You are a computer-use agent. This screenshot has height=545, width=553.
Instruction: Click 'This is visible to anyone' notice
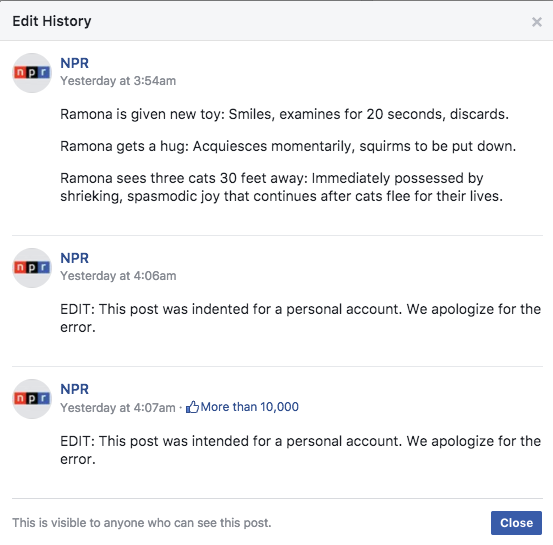coord(142,523)
